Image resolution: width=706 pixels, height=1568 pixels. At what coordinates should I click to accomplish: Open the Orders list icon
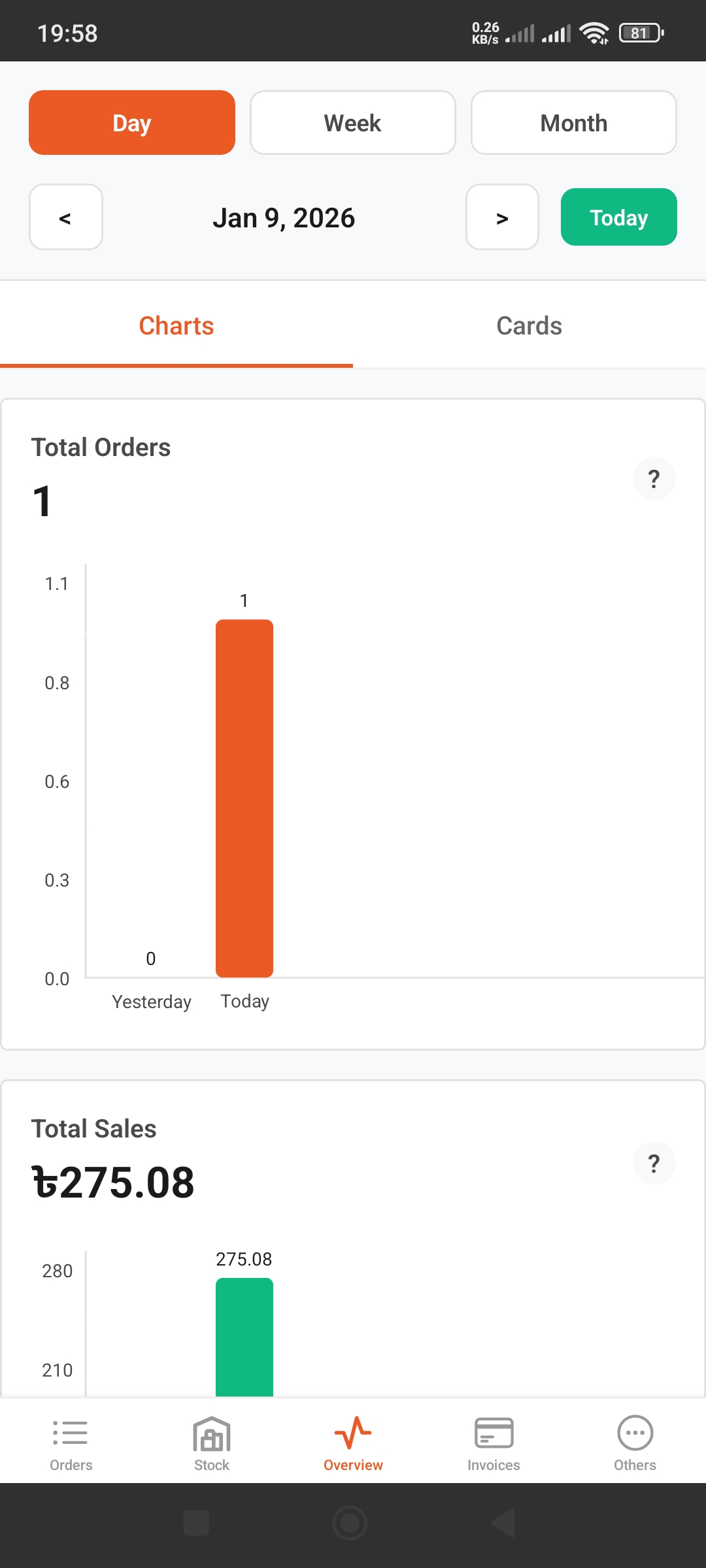[71, 1434]
